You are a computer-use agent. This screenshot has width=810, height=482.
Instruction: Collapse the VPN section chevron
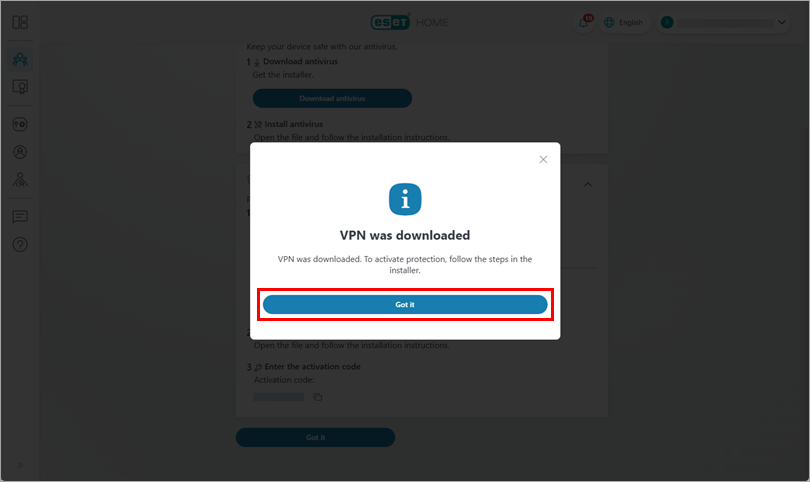click(588, 184)
